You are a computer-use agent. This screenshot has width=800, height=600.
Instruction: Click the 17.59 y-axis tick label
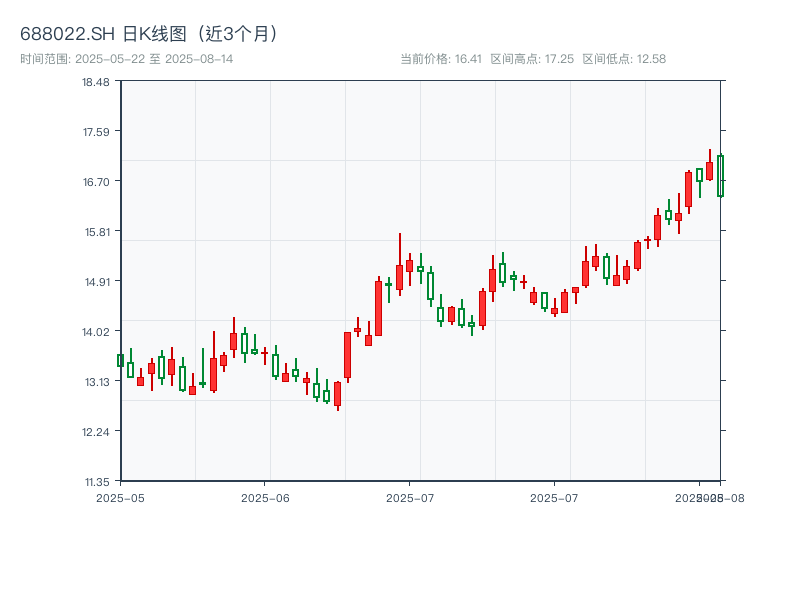[96, 131]
